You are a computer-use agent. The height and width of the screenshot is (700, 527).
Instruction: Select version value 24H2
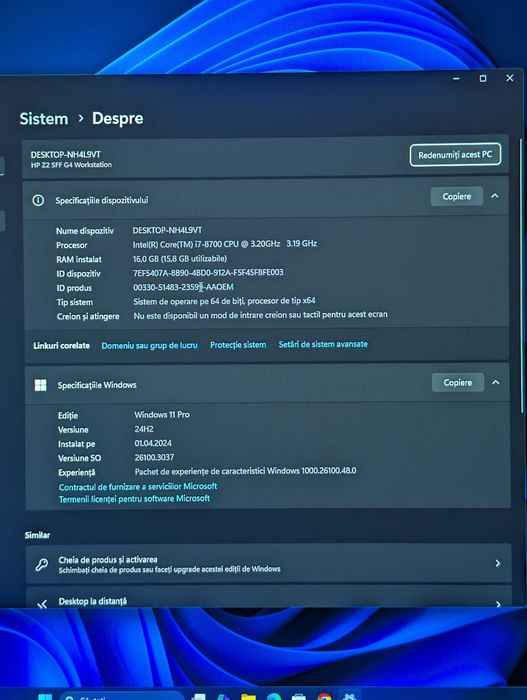(144, 429)
